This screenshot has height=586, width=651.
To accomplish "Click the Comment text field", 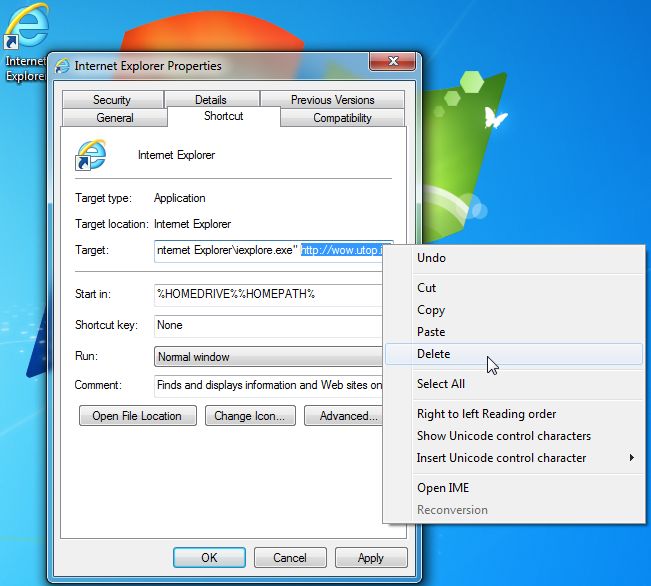I will [268, 386].
